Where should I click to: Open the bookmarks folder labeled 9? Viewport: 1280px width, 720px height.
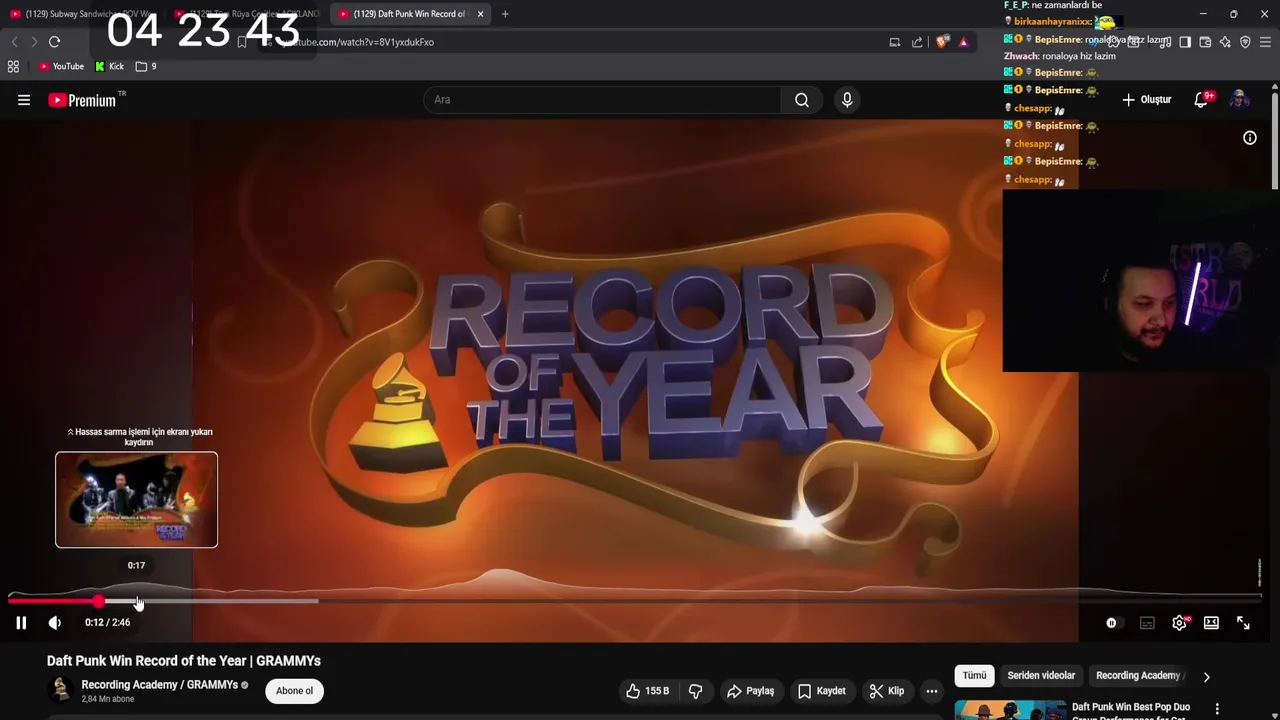coord(146,67)
